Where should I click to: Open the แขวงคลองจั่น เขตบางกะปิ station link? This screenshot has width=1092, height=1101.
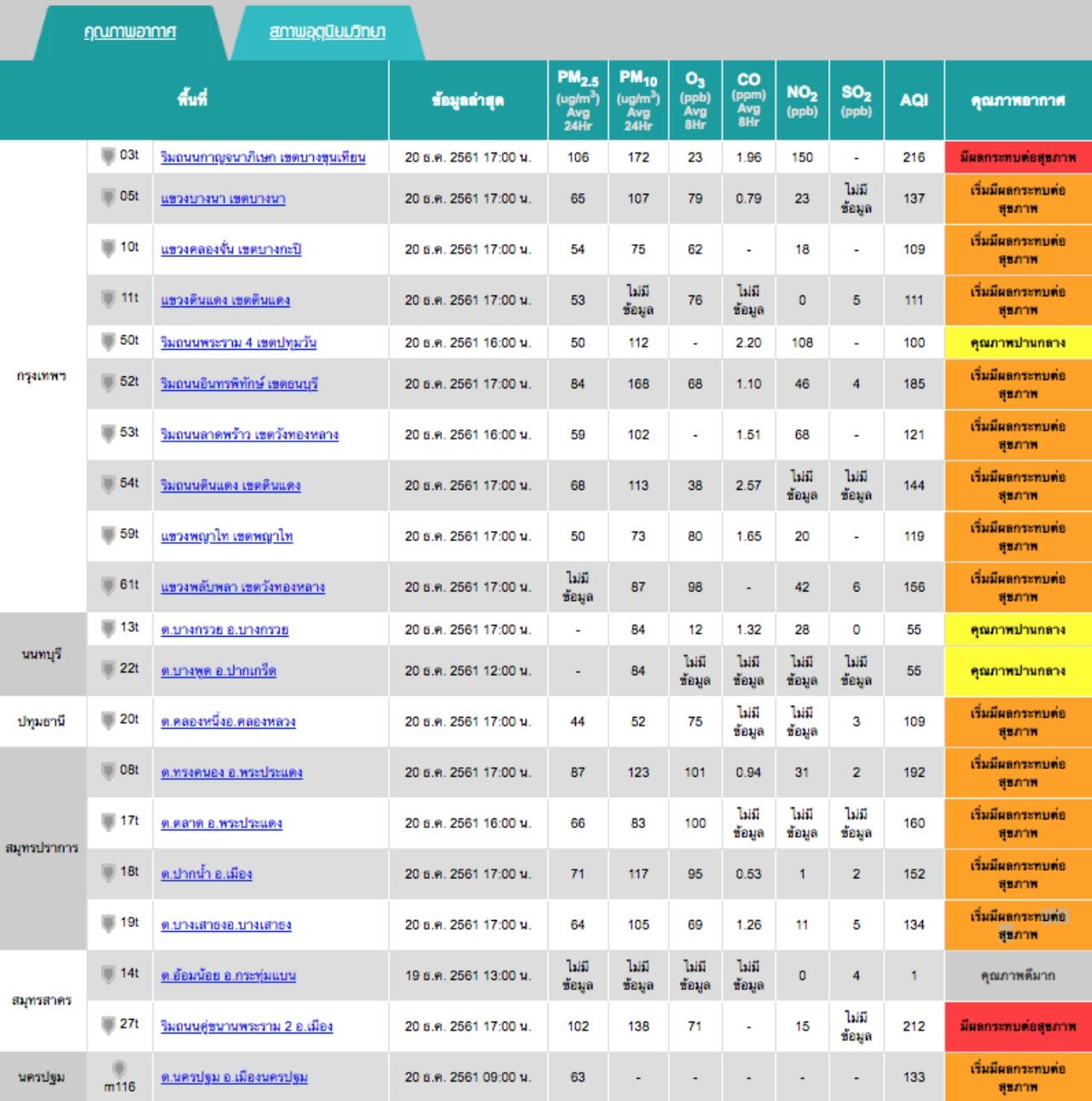230,249
